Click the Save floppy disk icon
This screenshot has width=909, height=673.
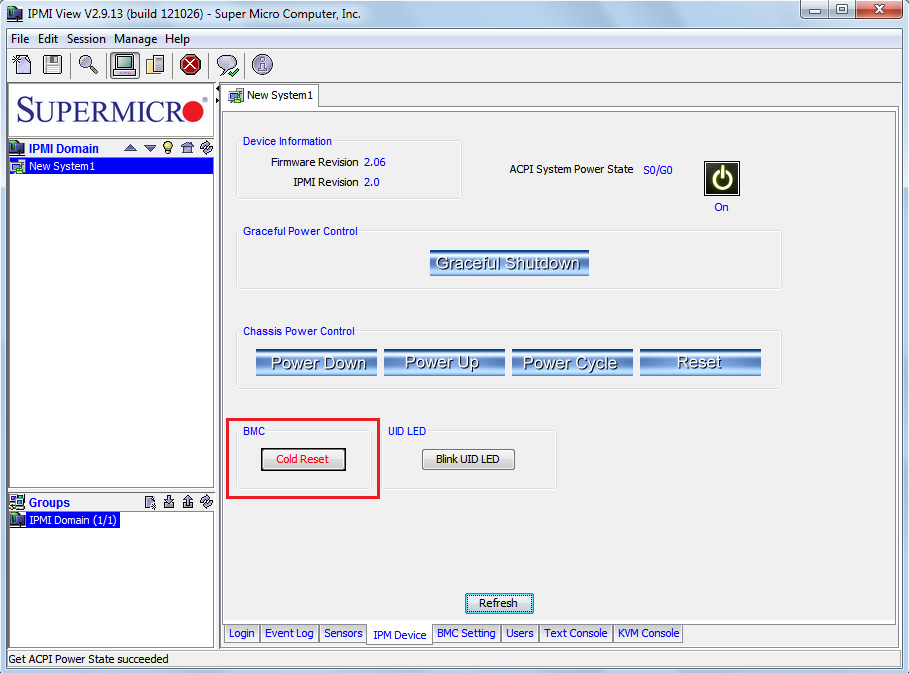[52, 65]
